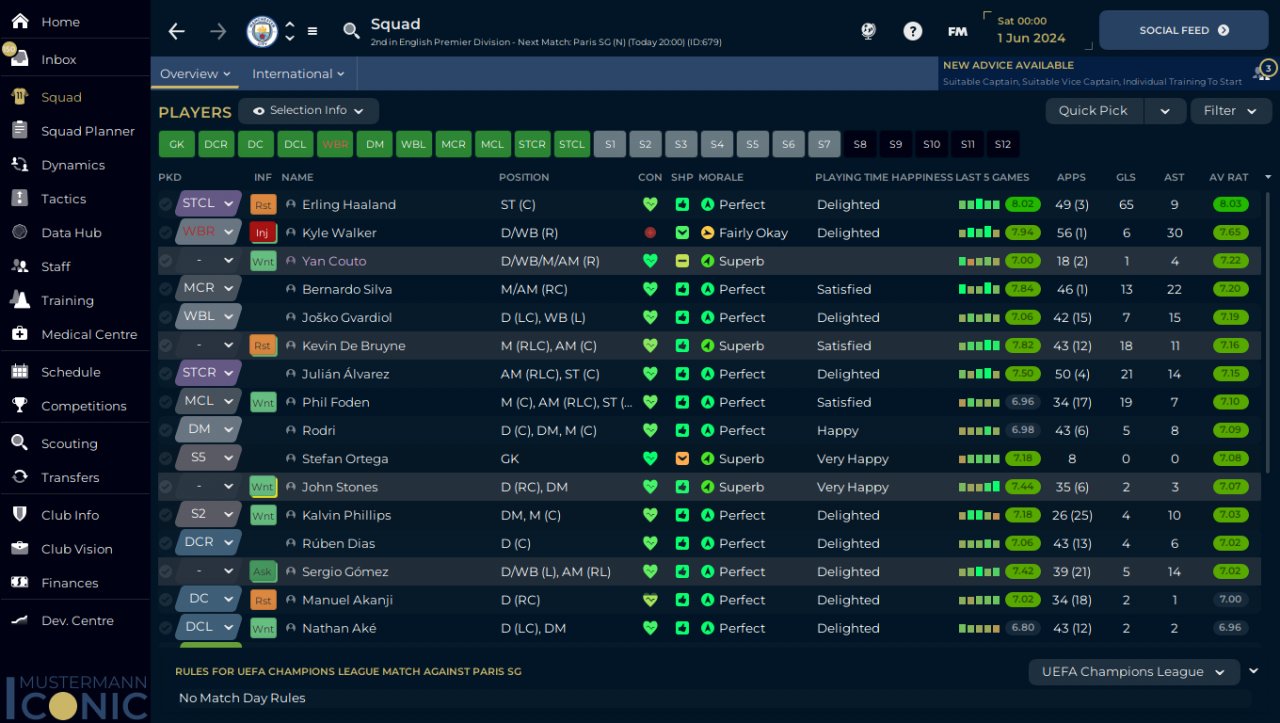
Task: Click the Manchester City club badge
Action: pos(262,31)
